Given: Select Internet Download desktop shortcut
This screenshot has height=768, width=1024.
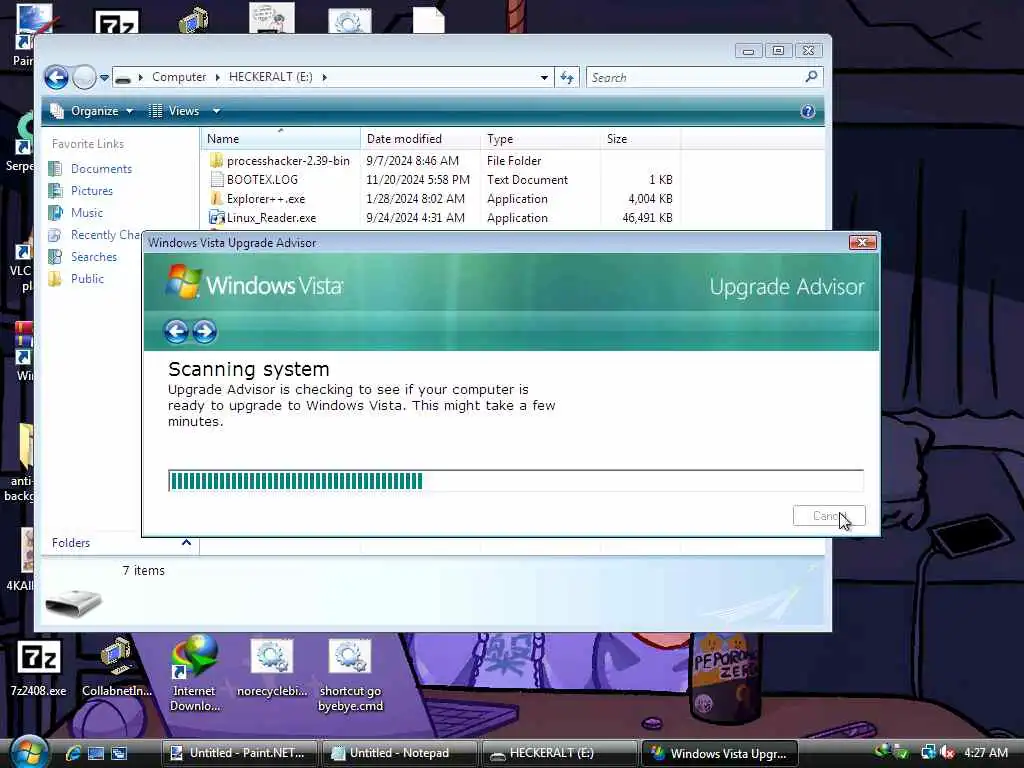Looking at the screenshot, I should point(195,675).
